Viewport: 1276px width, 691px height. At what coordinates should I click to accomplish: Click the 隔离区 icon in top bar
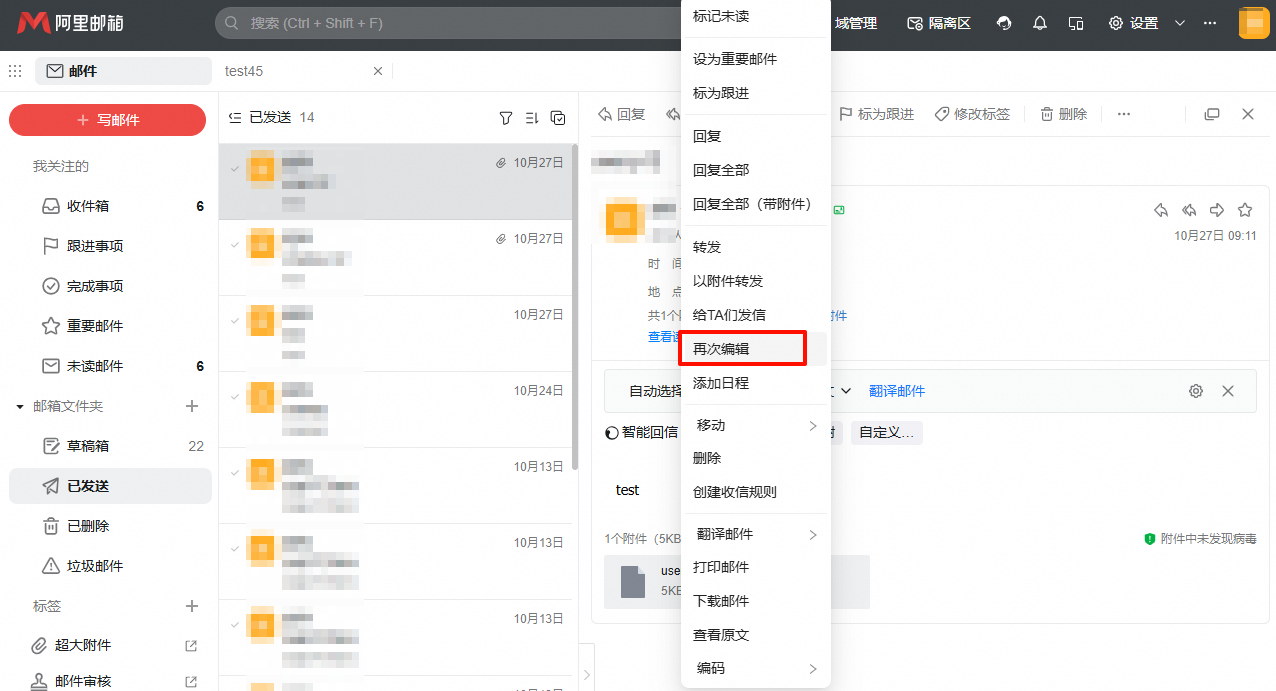click(x=914, y=23)
